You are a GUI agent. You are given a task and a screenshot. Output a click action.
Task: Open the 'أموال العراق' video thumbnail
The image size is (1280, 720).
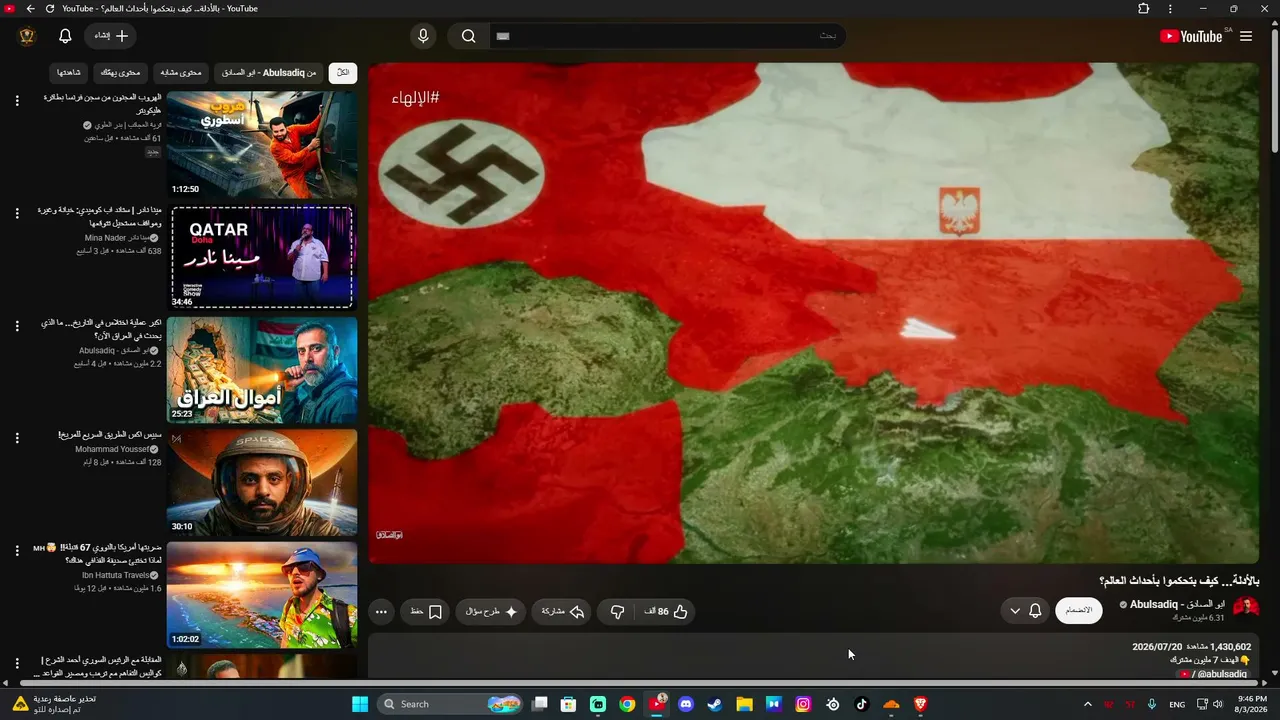262,370
